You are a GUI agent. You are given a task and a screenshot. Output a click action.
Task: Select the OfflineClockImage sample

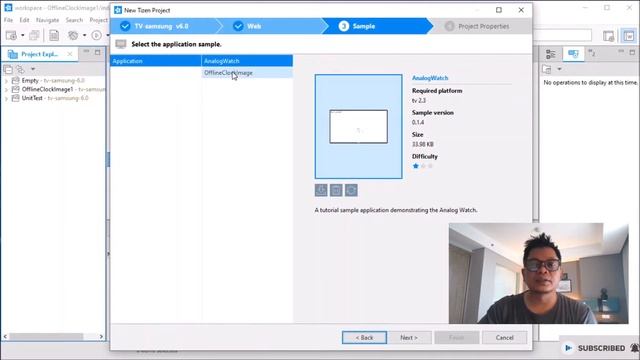click(247, 73)
